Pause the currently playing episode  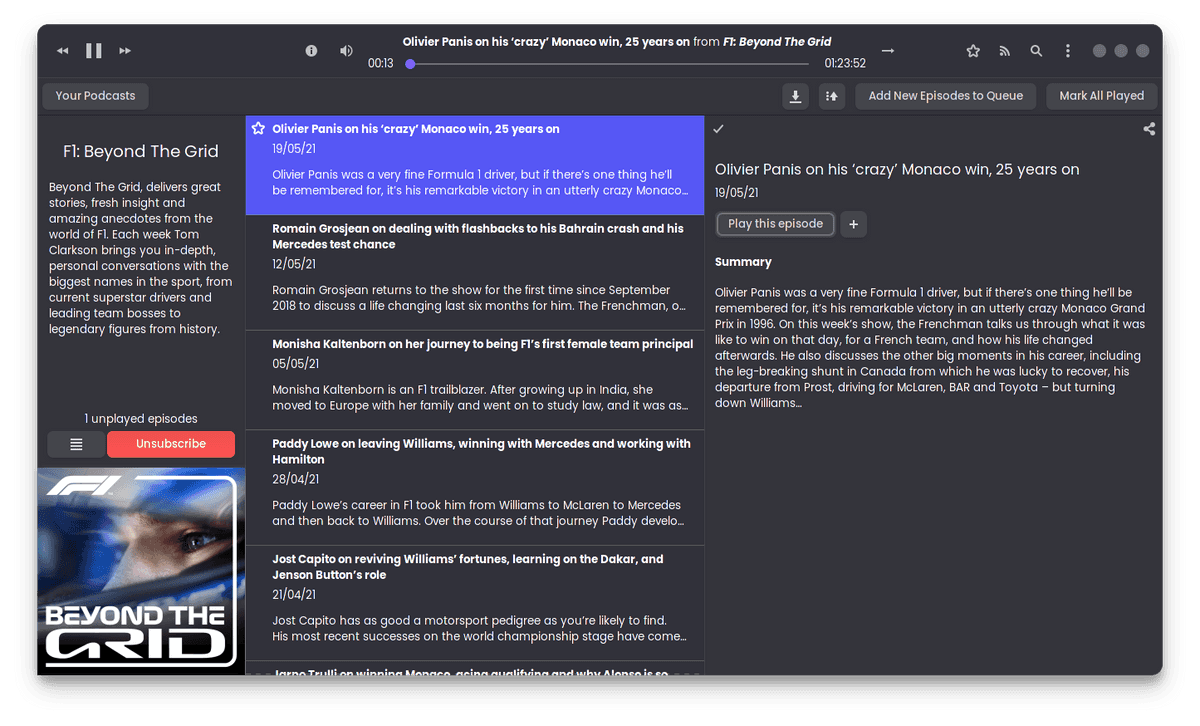(x=94, y=50)
